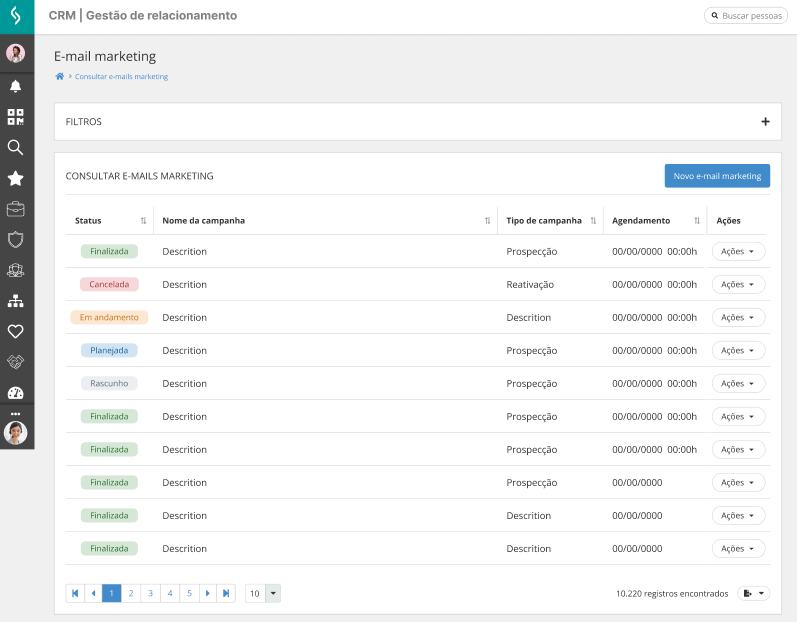Open the org chart hierarchy icon
This screenshot has height=622, width=797.
15,300
